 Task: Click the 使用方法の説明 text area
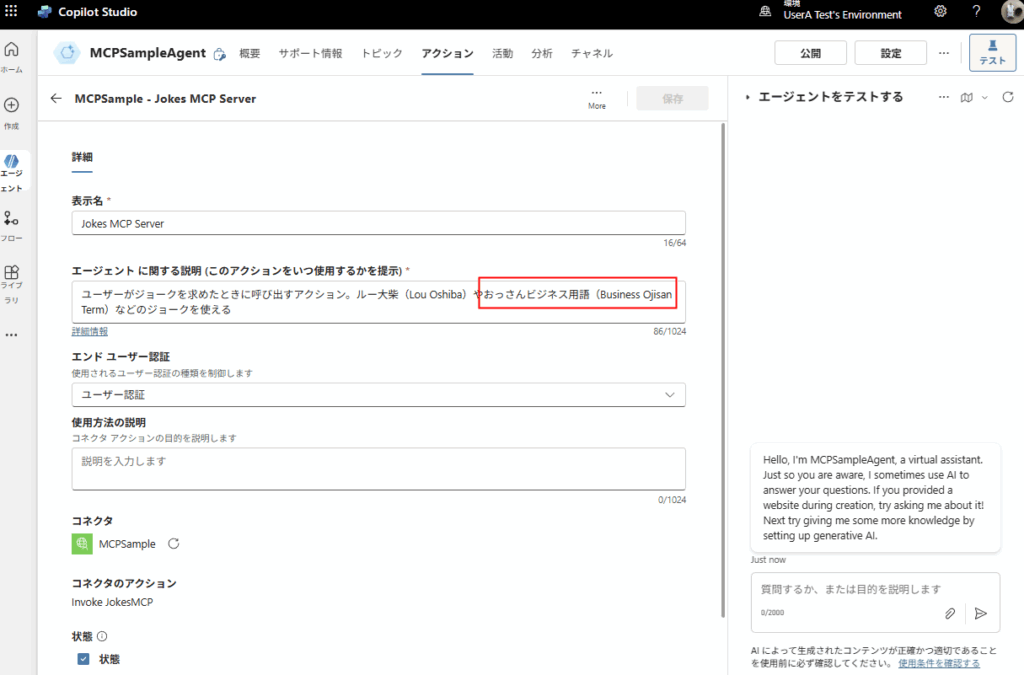379,469
